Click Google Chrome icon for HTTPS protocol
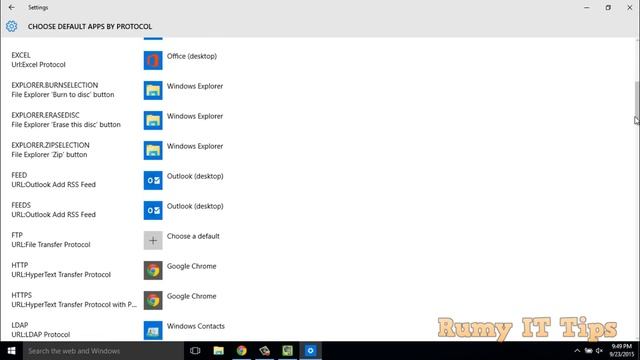 [153, 300]
